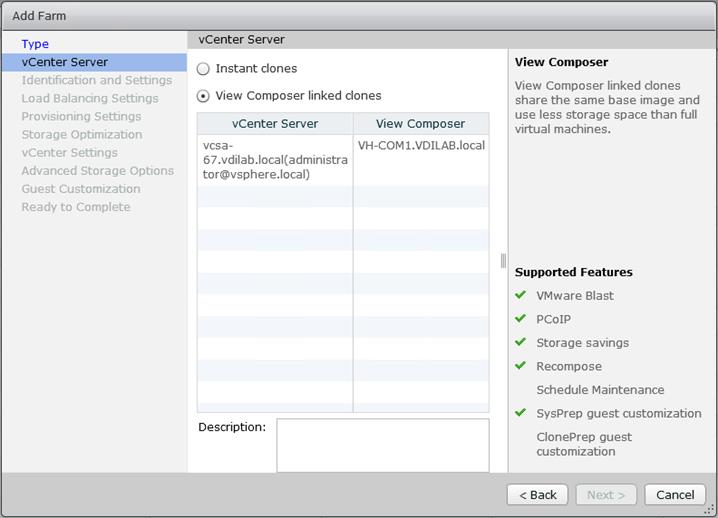
Task: Open Guest Customization step
Action: 81,189
